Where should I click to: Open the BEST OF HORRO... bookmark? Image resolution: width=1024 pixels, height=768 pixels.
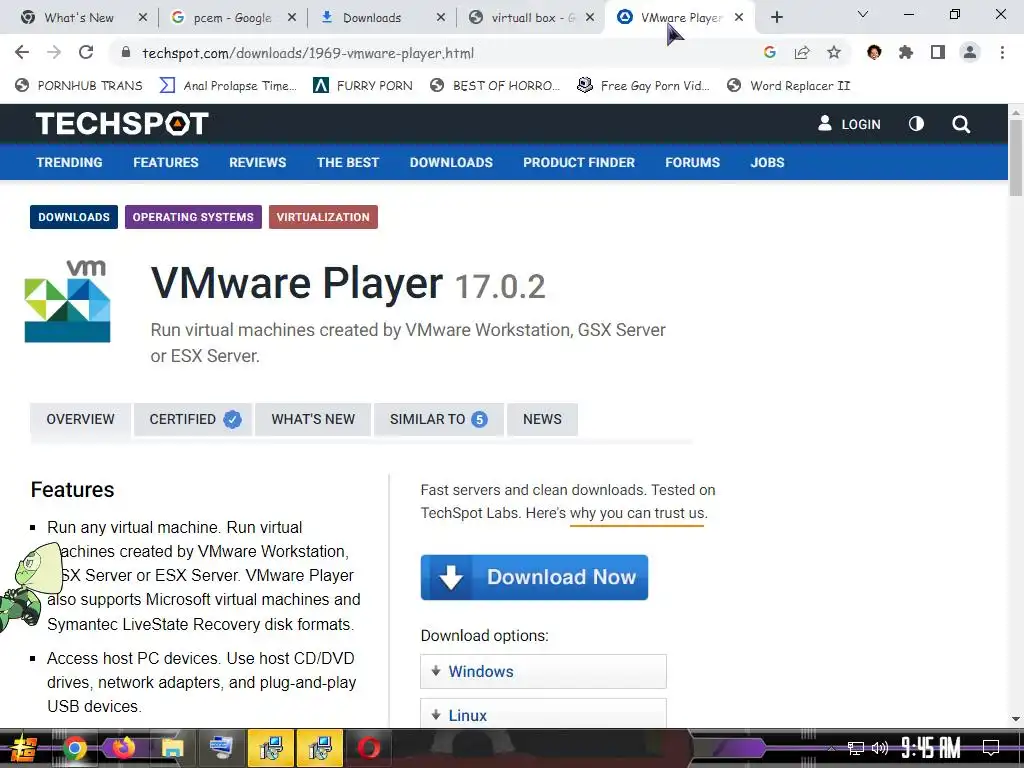[496, 86]
